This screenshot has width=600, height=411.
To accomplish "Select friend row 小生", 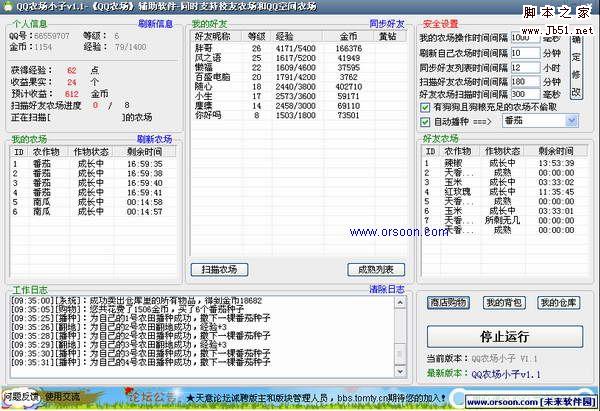I will coord(298,96).
